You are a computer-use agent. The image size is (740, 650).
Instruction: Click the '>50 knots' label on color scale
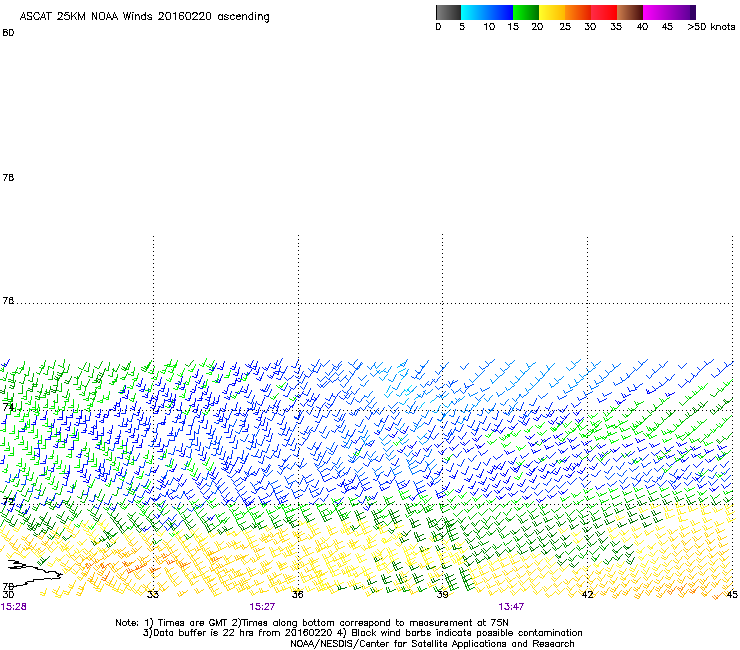coord(711,27)
